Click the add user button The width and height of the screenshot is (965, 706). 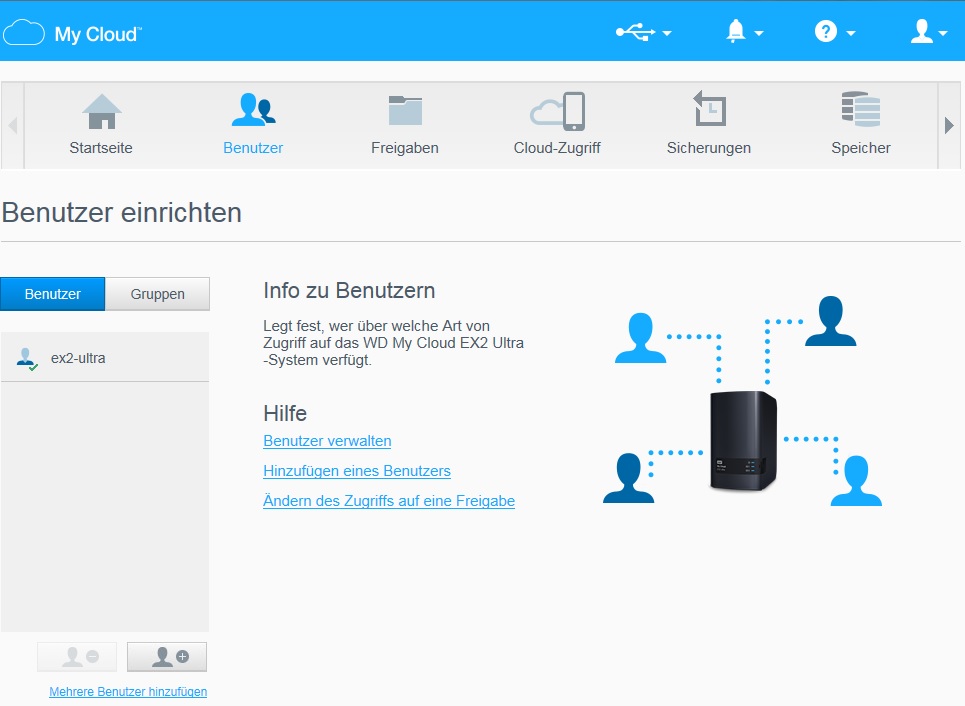tap(167, 657)
